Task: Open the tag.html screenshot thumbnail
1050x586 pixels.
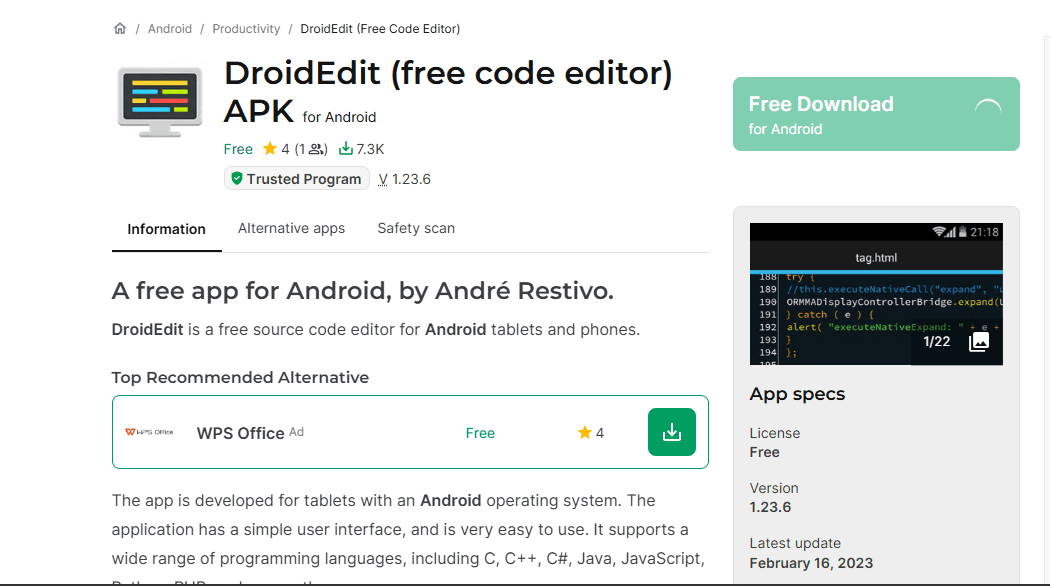Action: [x=876, y=294]
